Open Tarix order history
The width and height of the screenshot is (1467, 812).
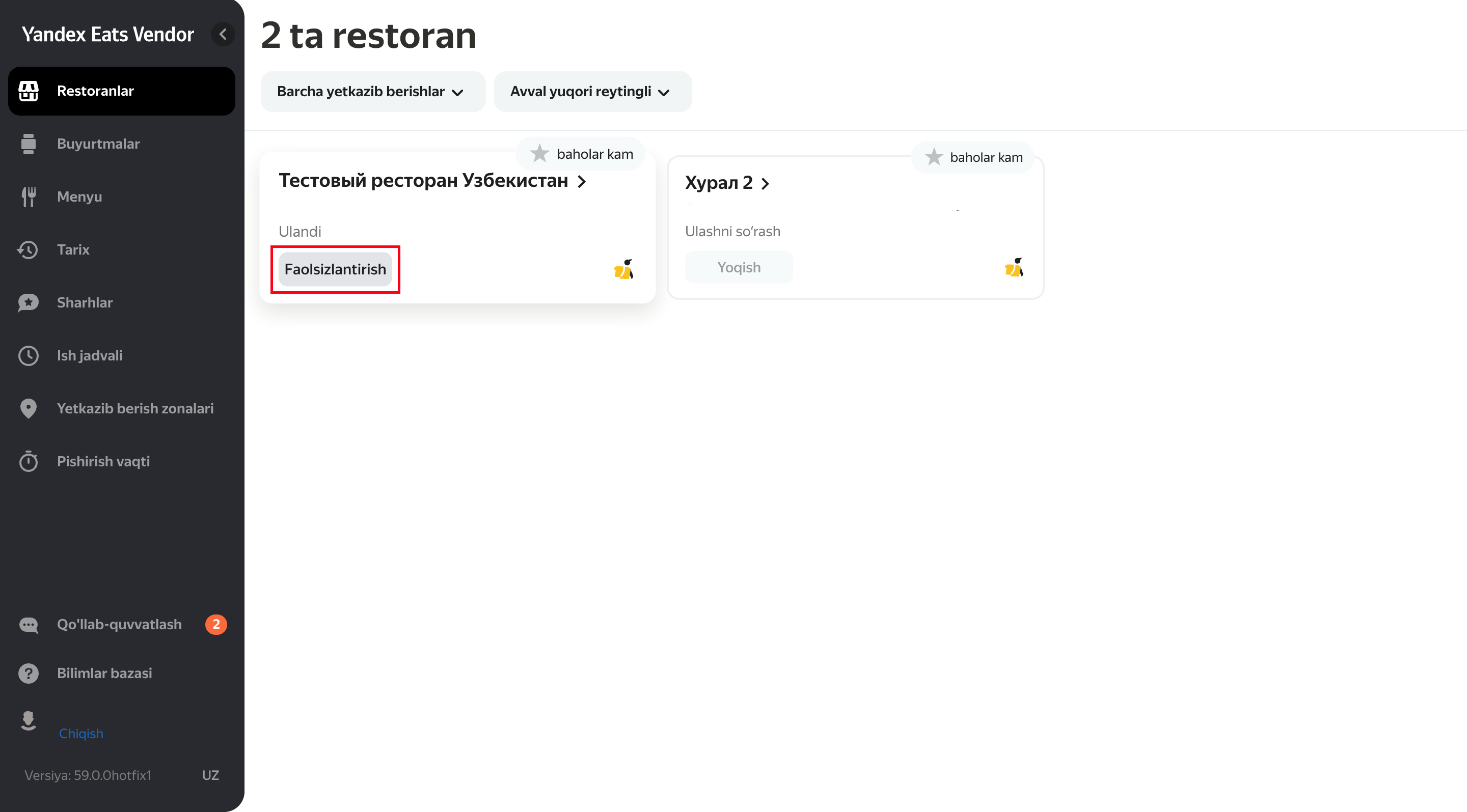(x=121, y=250)
